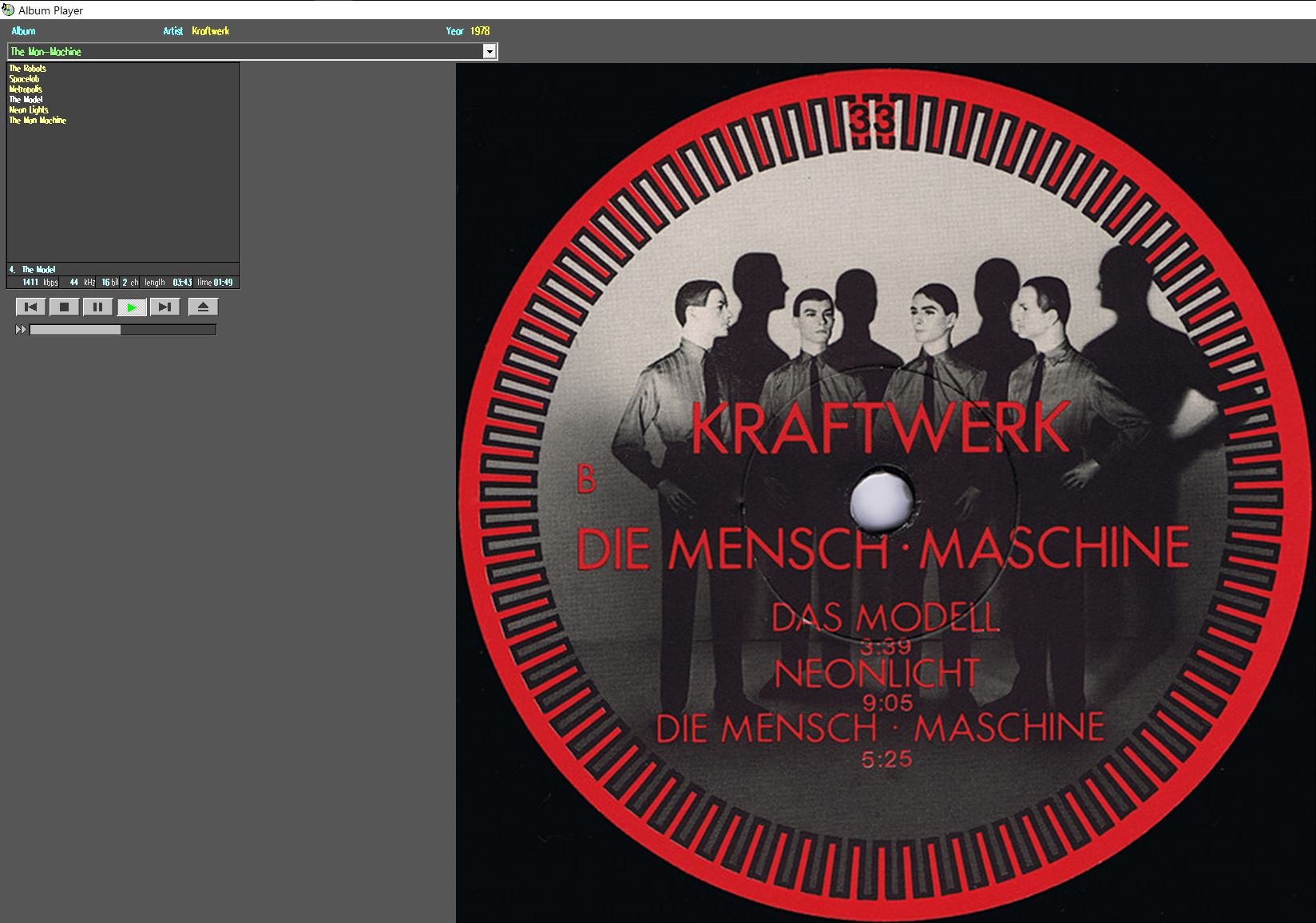Pause the current song
The height and width of the screenshot is (923, 1316).
coord(98,307)
